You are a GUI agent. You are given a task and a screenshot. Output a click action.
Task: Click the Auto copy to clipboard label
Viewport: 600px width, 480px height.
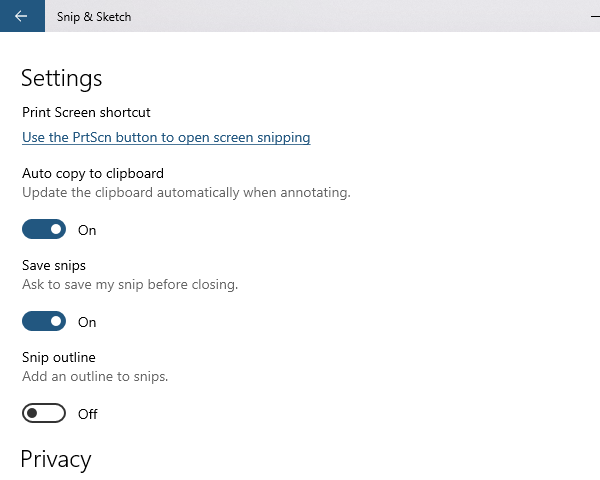pos(93,173)
